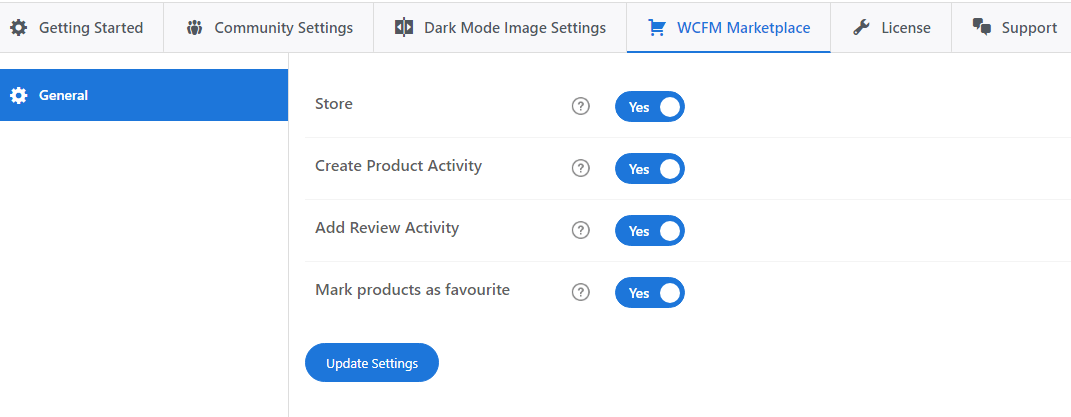
Task: Click the WCFM Marketplace cart icon
Action: [x=656, y=28]
